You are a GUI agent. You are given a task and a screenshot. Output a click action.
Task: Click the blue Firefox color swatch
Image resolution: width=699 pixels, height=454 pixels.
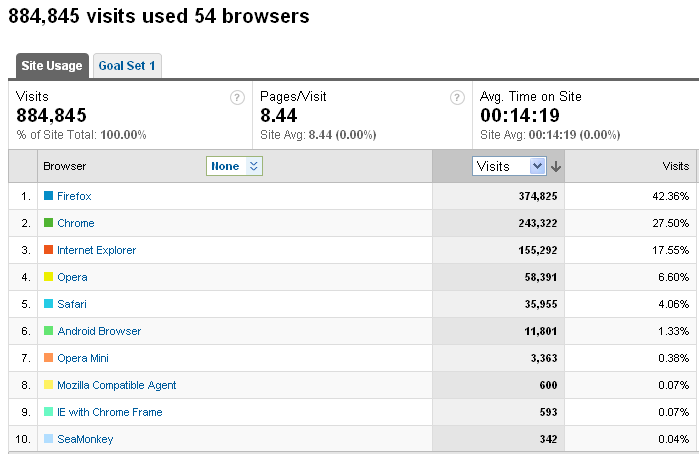tap(49, 196)
